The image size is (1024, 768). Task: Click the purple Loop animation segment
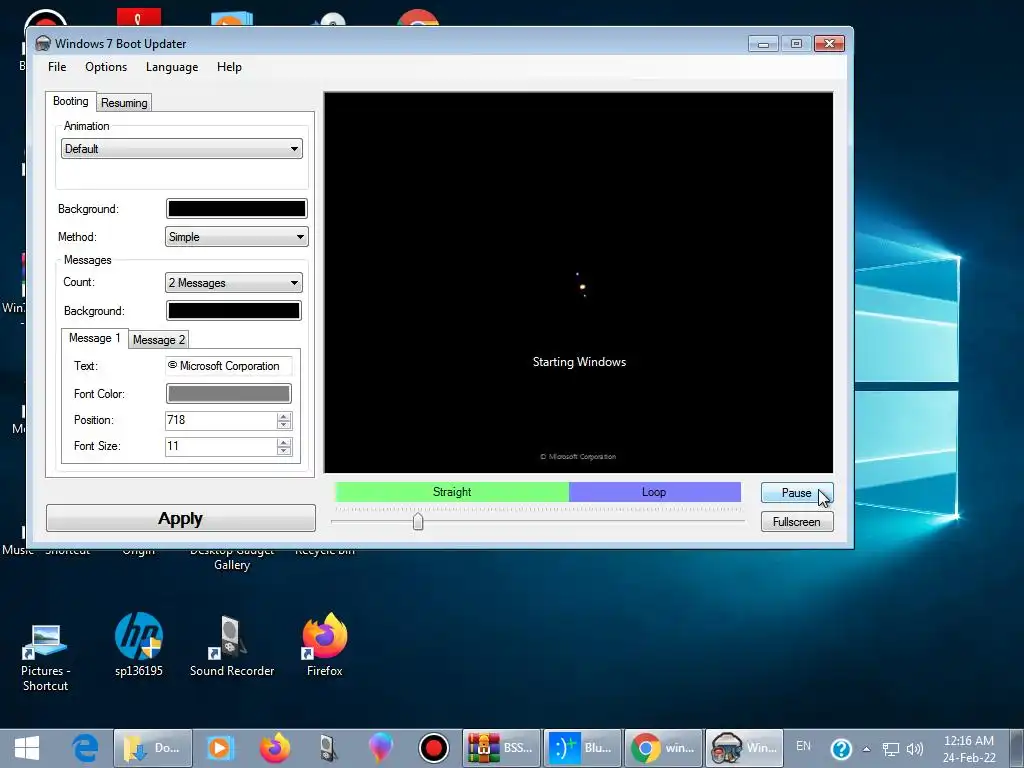pos(654,492)
